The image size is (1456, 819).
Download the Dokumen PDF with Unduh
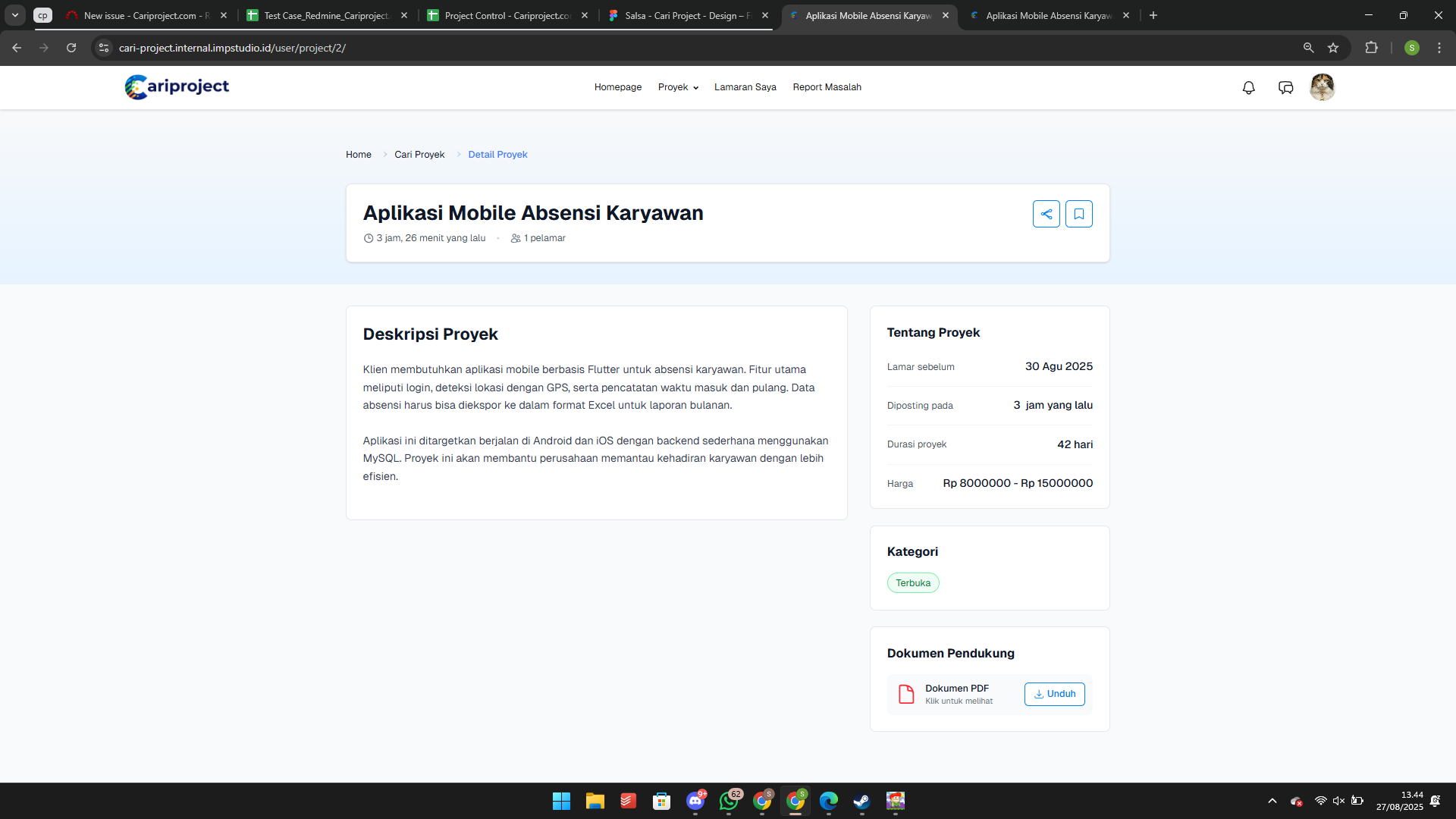click(x=1054, y=694)
